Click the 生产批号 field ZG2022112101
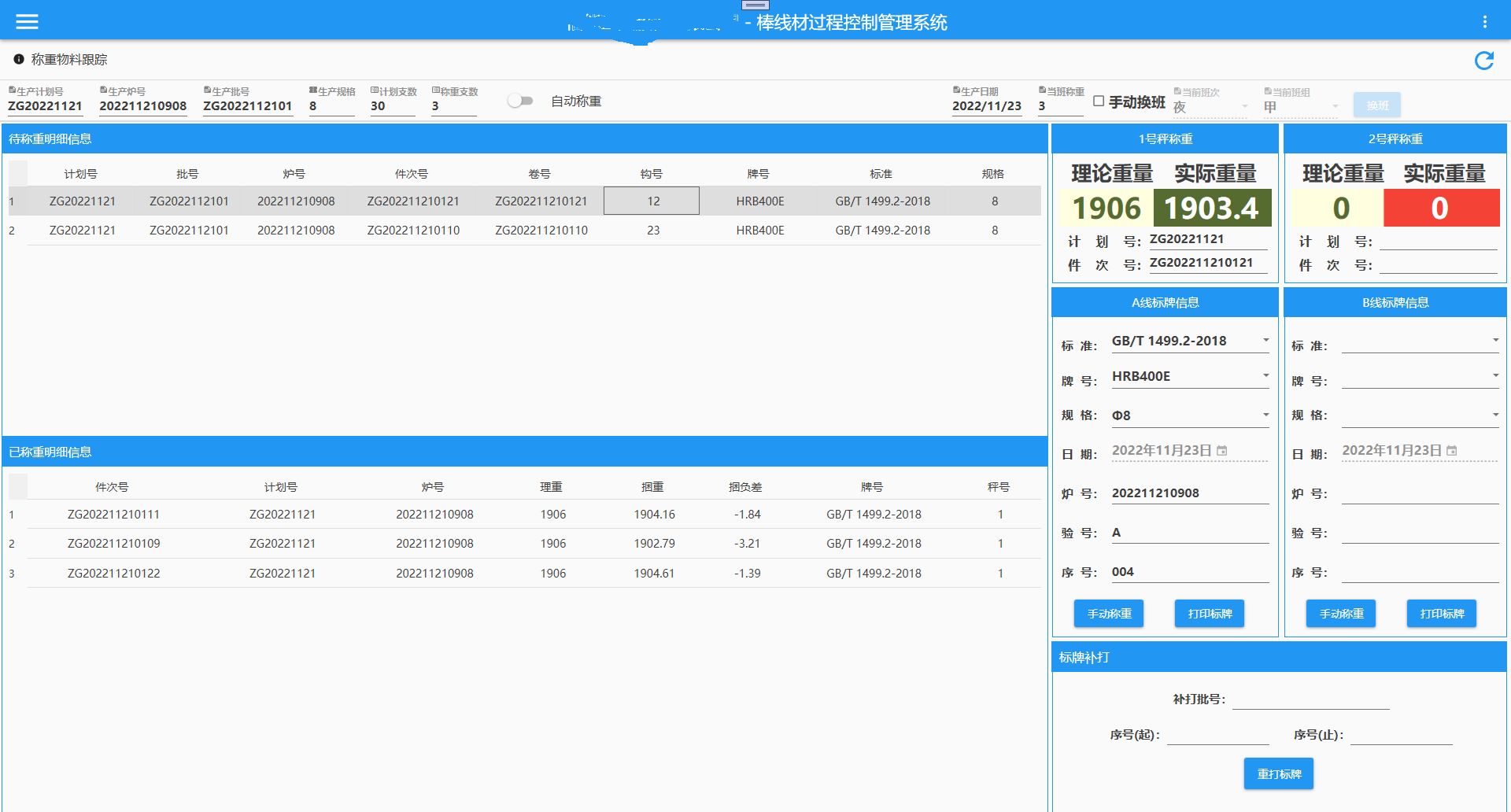This screenshot has height=812, width=1511. click(x=248, y=106)
